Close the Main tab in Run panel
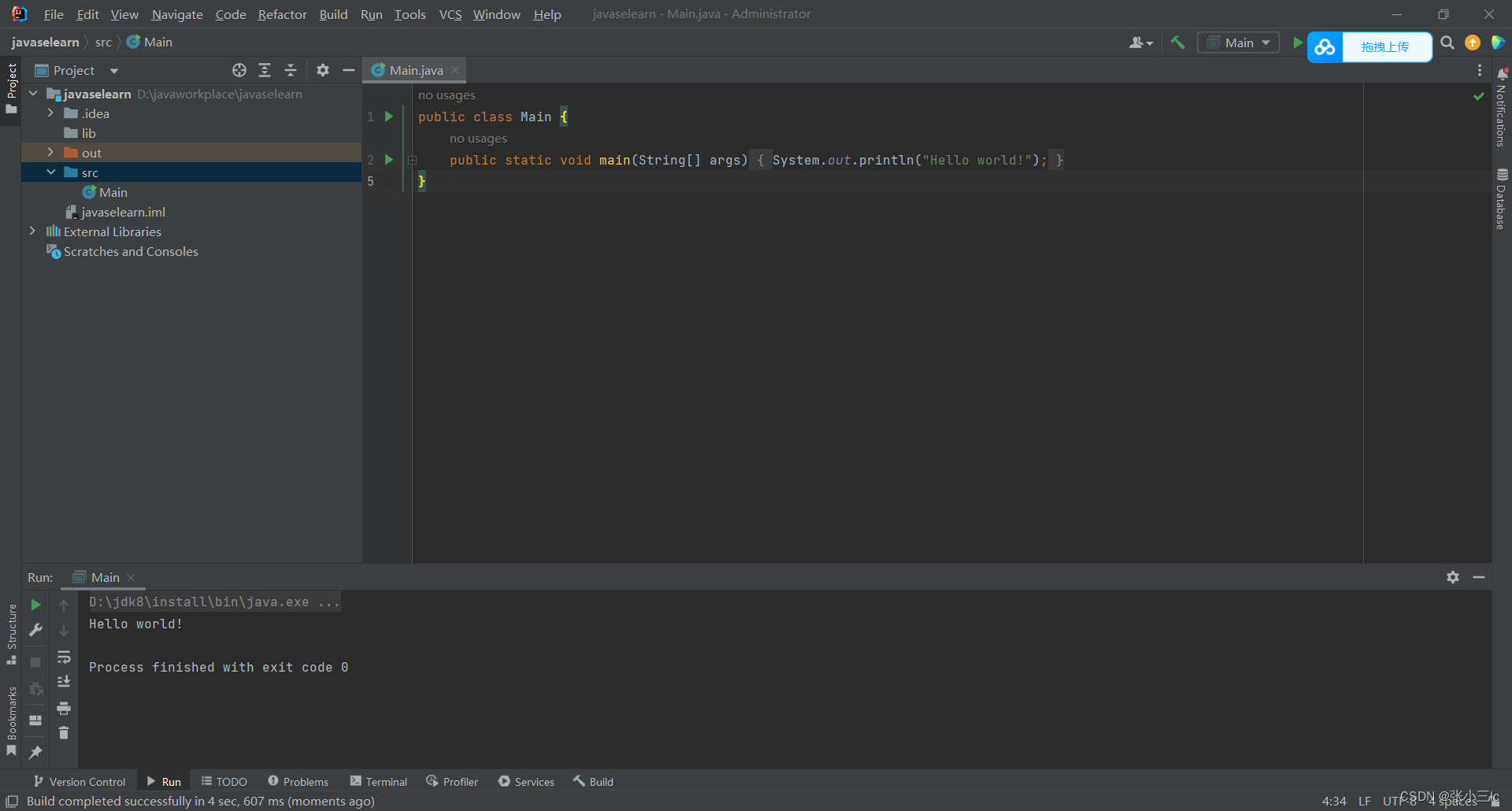1512x811 pixels. [131, 578]
